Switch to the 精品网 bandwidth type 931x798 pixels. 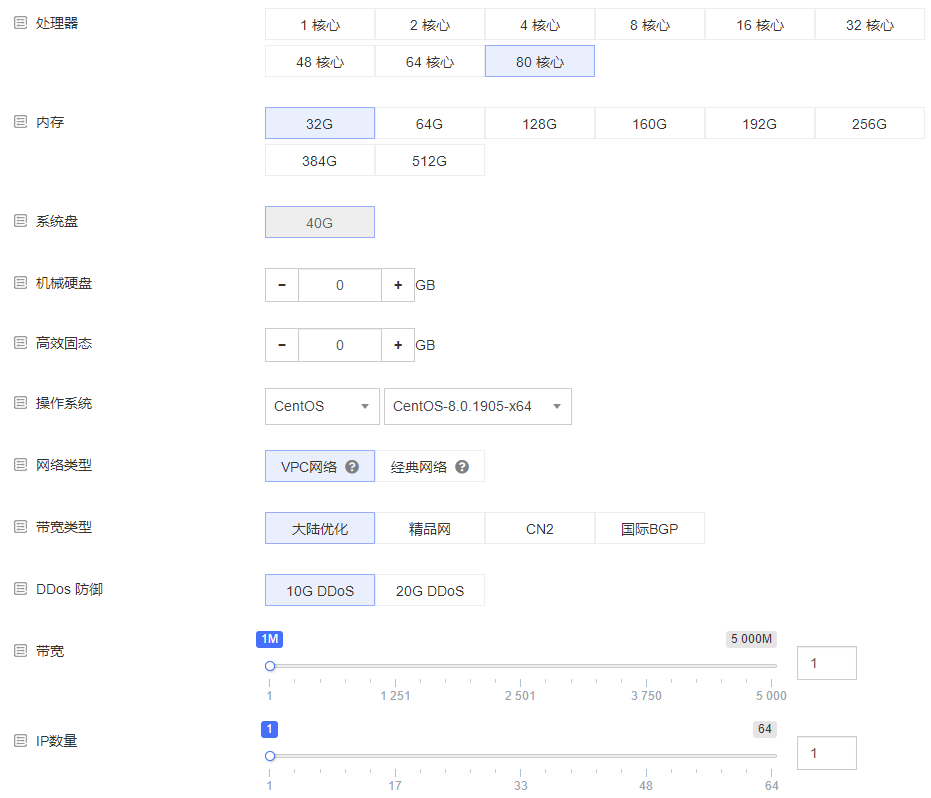point(430,528)
